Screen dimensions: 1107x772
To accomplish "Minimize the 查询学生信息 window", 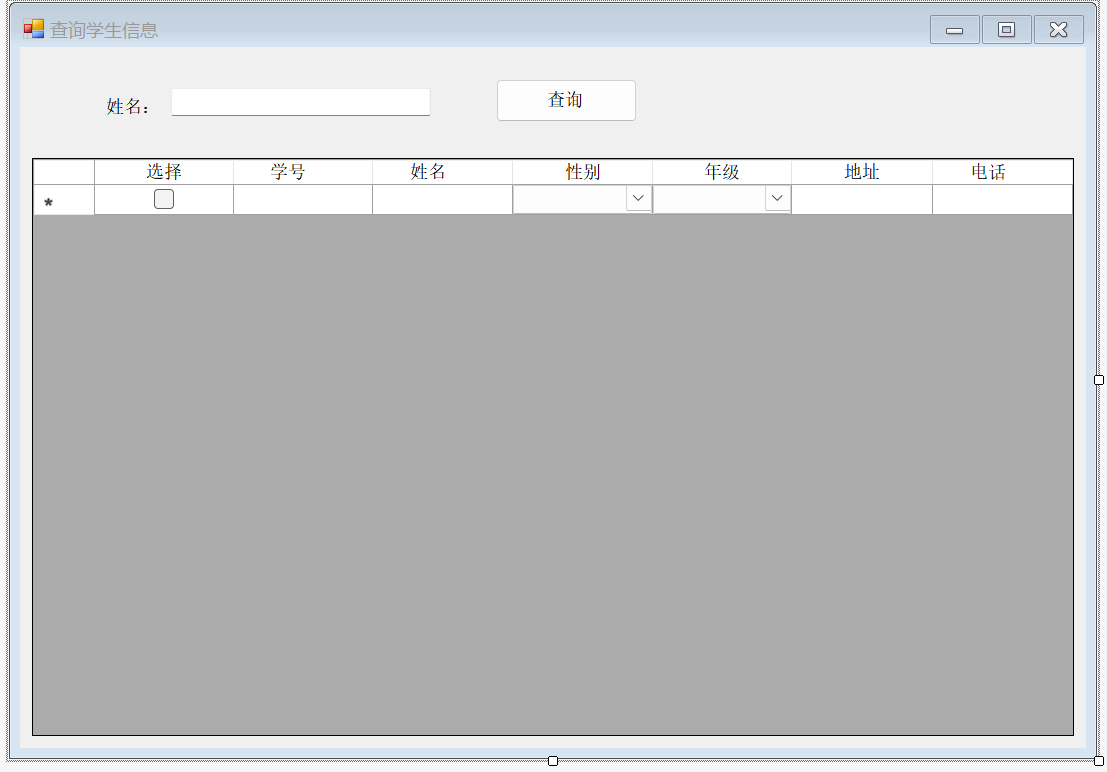I will [x=954, y=30].
